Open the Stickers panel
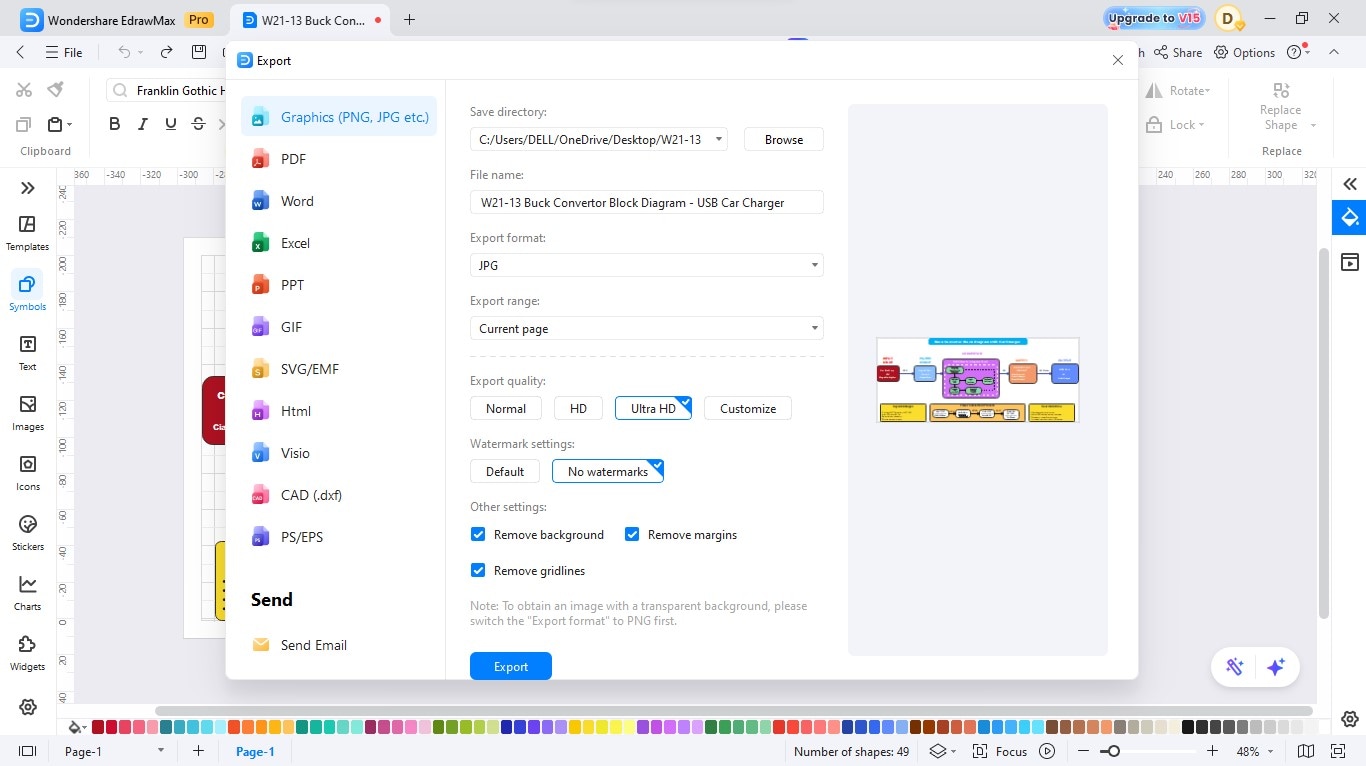1366x766 pixels. pyautogui.click(x=27, y=531)
